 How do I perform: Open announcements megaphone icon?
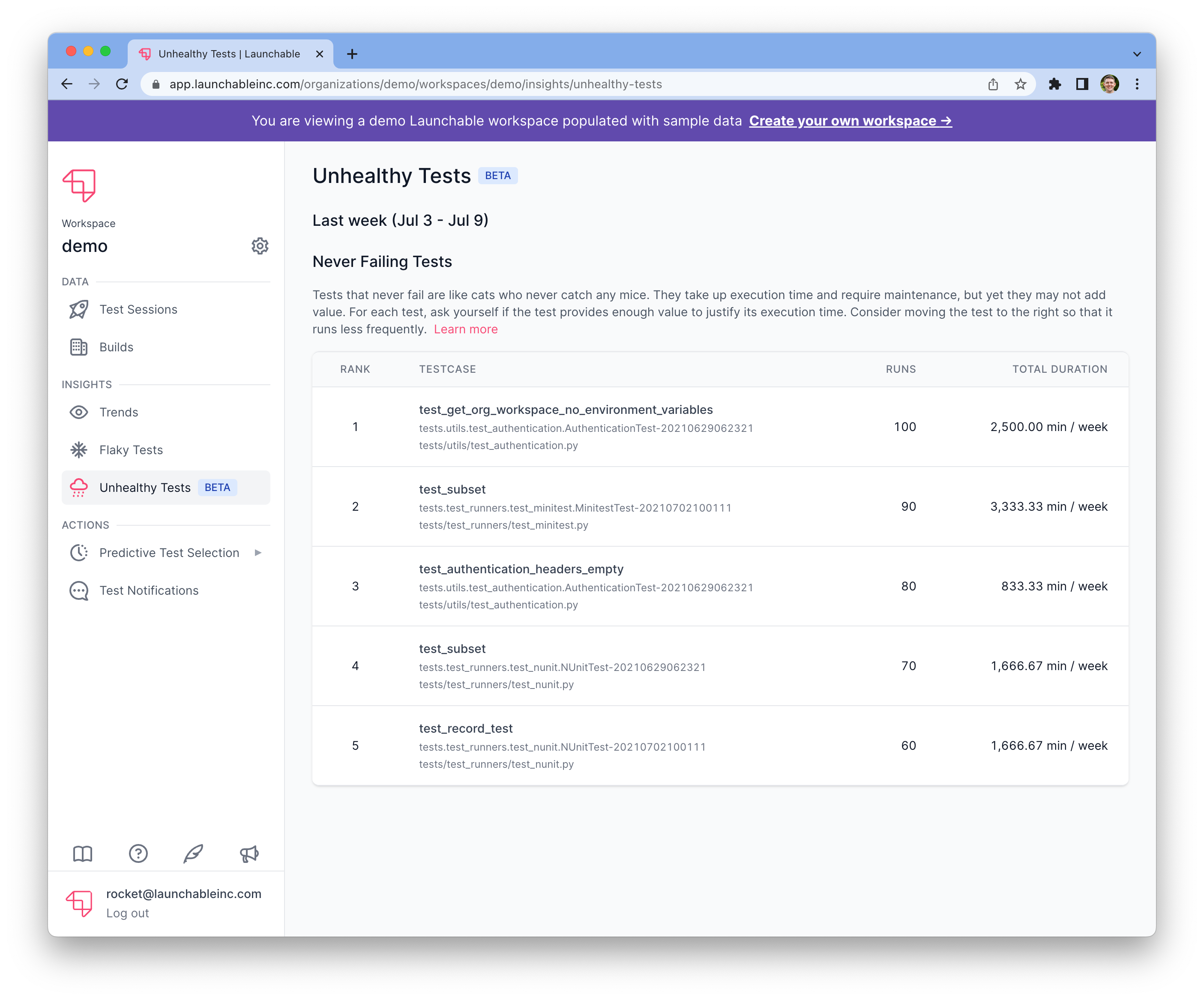point(249,854)
